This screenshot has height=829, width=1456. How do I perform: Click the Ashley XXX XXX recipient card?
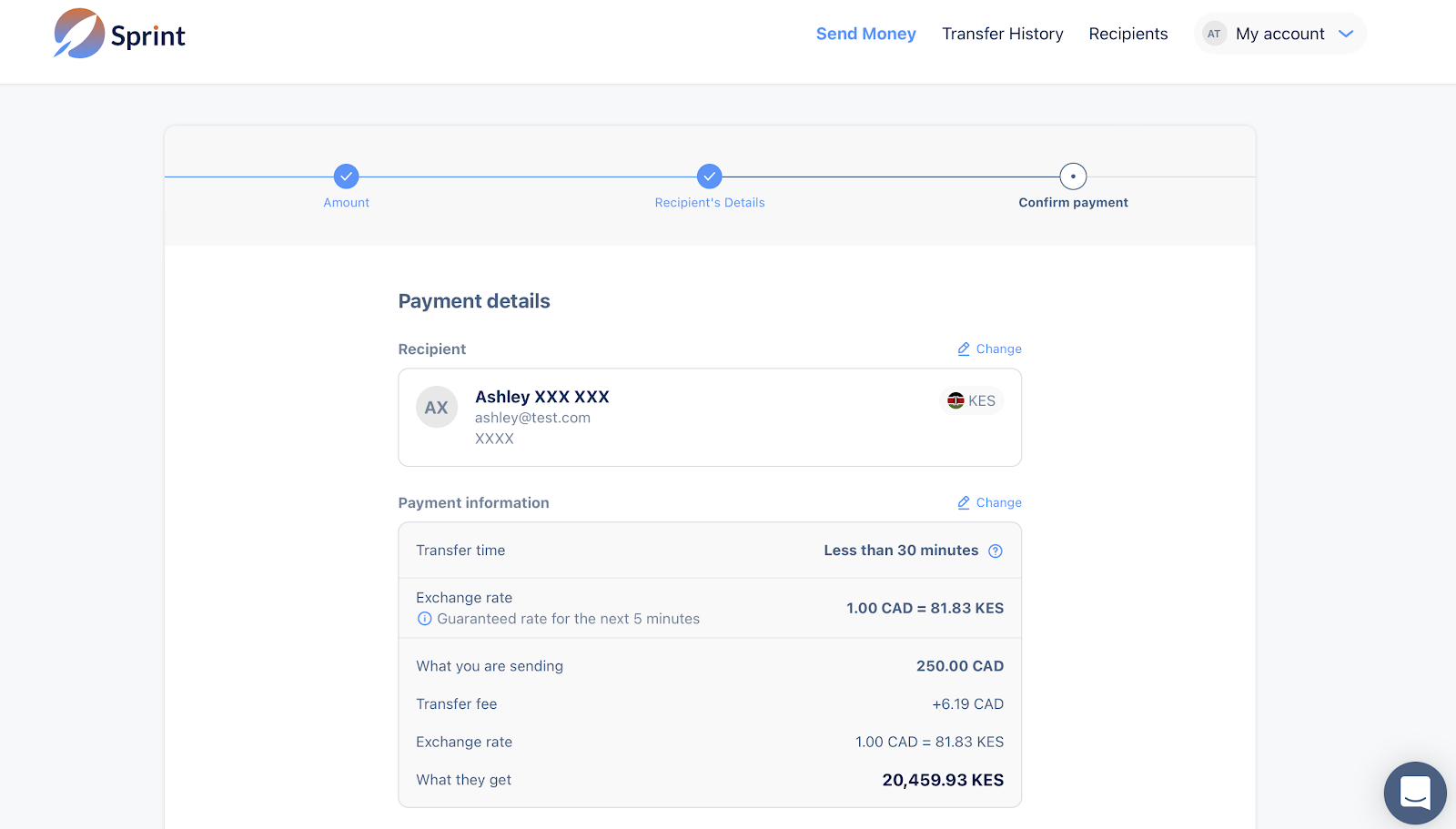coord(709,418)
